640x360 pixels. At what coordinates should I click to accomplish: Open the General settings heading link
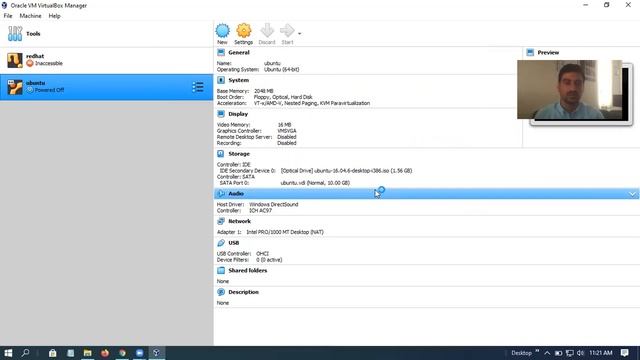coord(239,53)
